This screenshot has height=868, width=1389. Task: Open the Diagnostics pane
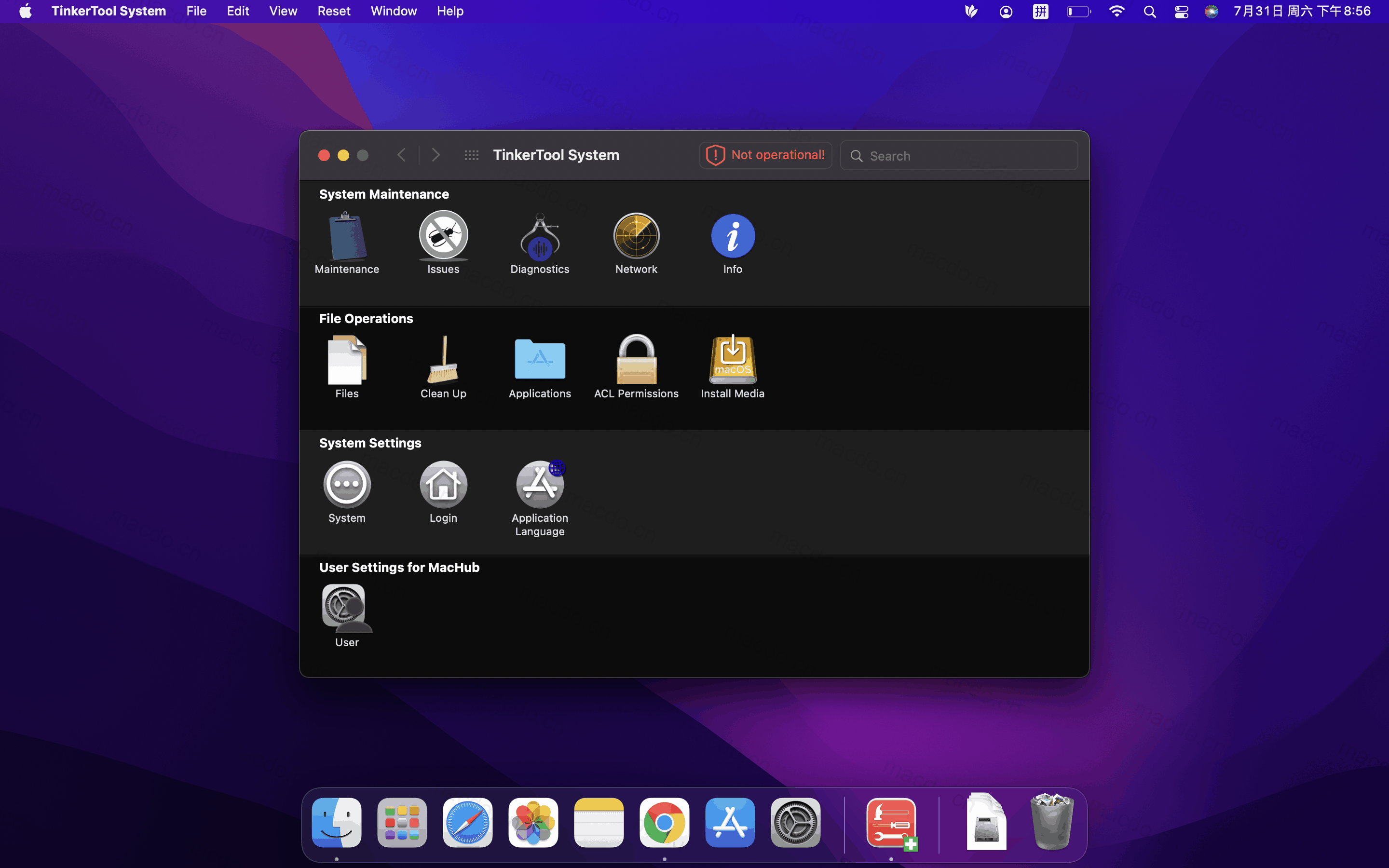coord(540,243)
